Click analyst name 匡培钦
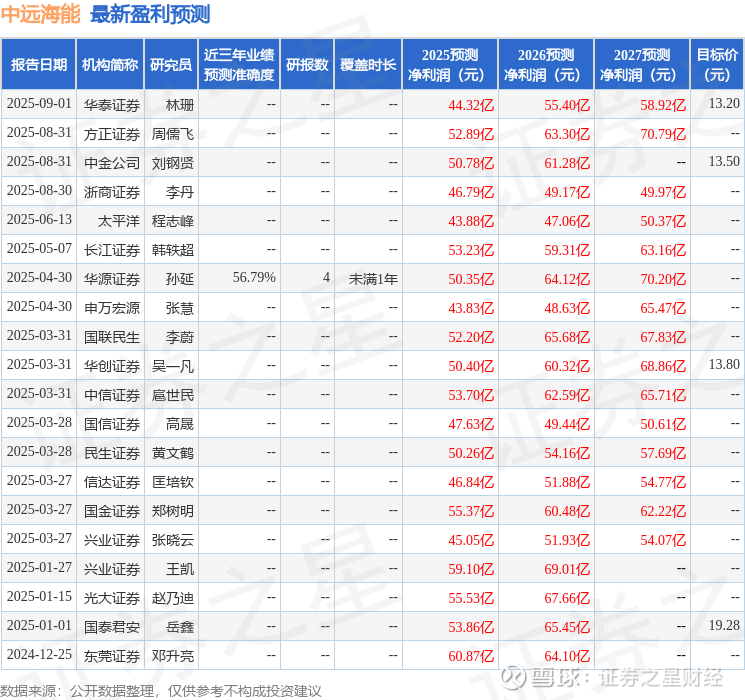The height and width of the screenshot is (700, 745). coord(172,482)
